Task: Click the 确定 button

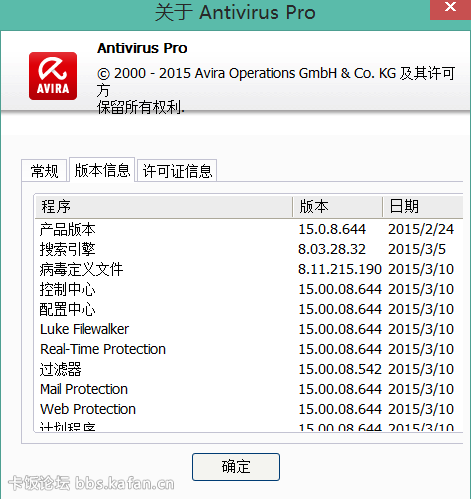Action: pyautogui.click(x=236, y=467)
